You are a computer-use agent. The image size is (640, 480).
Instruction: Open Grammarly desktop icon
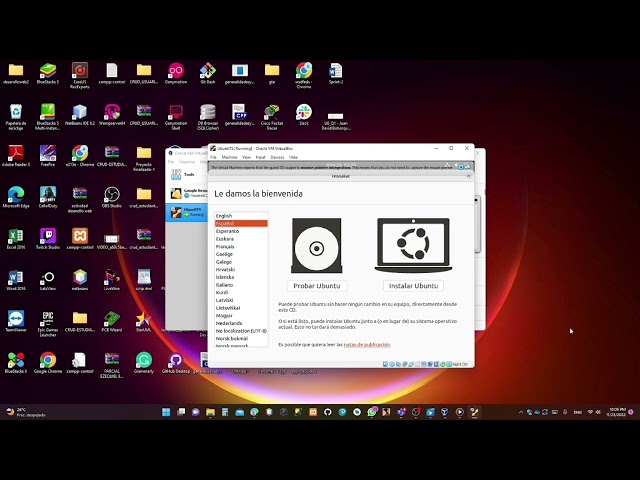(x=144, y=362)
